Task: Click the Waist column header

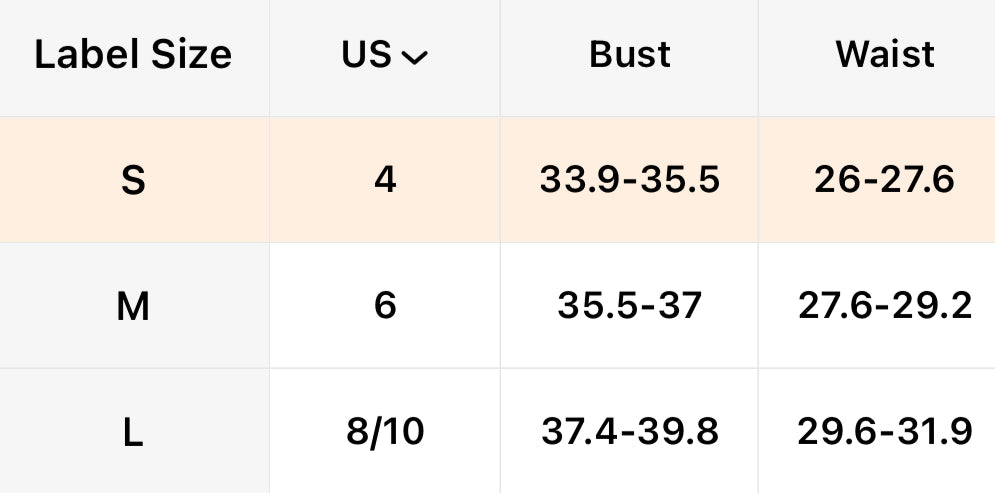Action: pyautogui.click(x=885, y=55)
